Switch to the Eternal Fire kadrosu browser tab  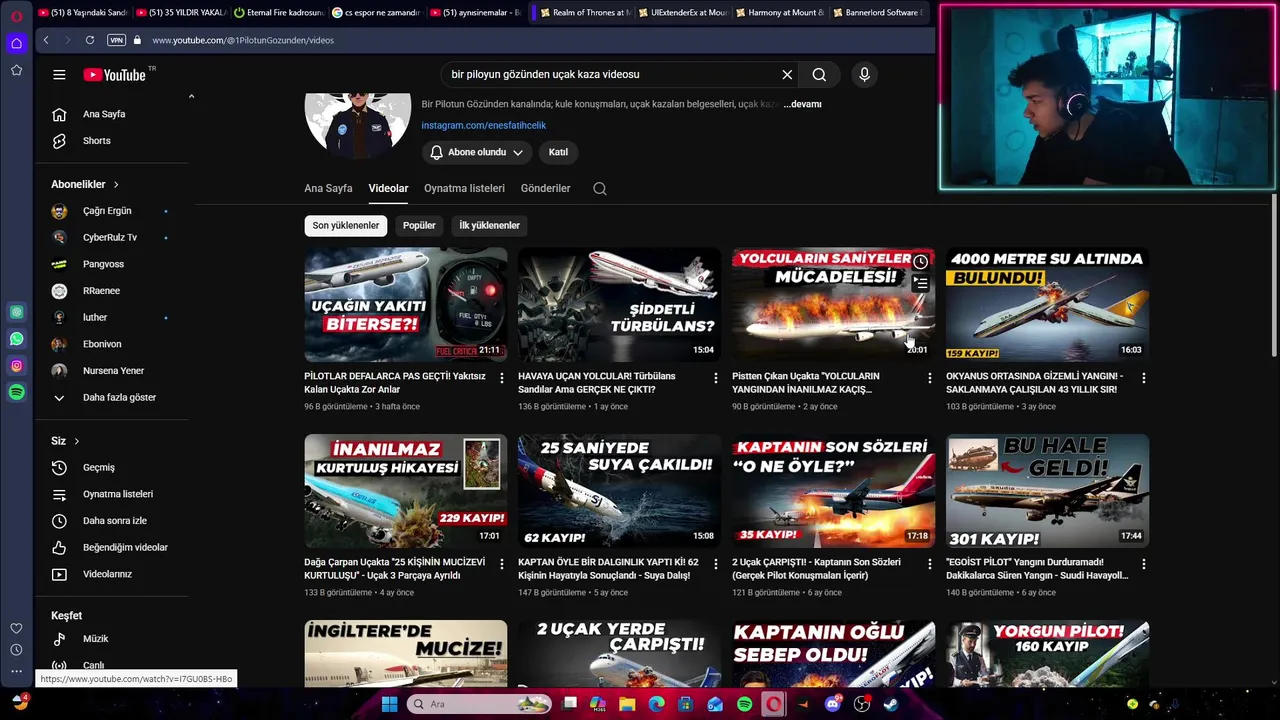(x=278, y=12)
